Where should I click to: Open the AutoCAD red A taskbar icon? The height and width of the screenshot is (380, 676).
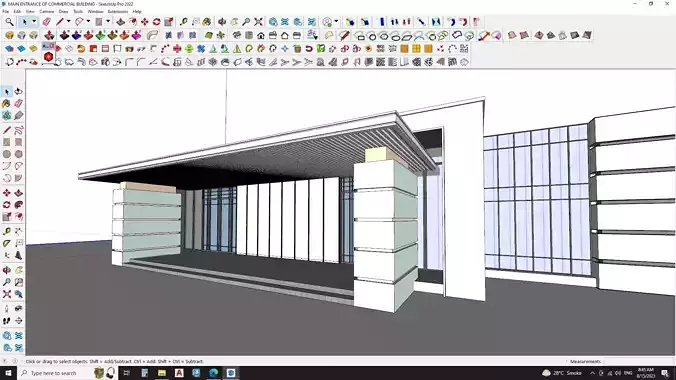click(x=179, y=373)
